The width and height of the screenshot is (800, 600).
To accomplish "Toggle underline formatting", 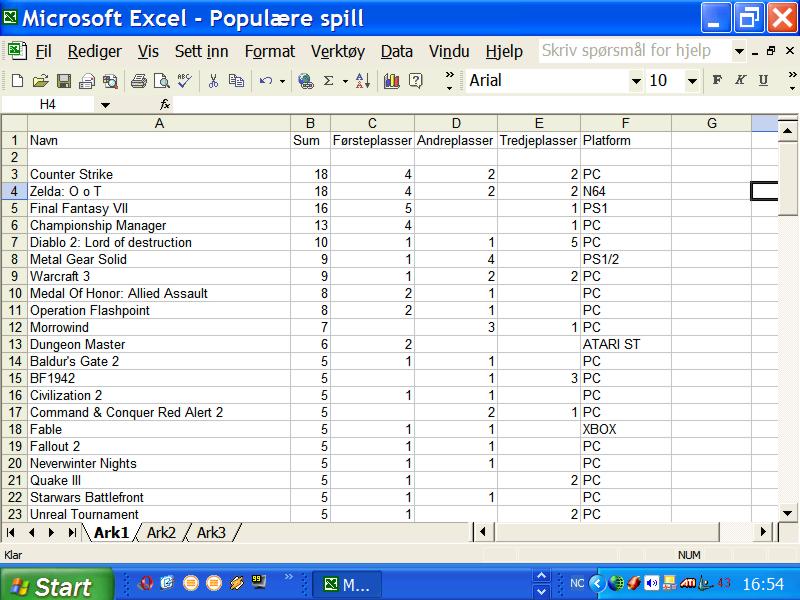I will pyautogui.click(x=763, y=80).
